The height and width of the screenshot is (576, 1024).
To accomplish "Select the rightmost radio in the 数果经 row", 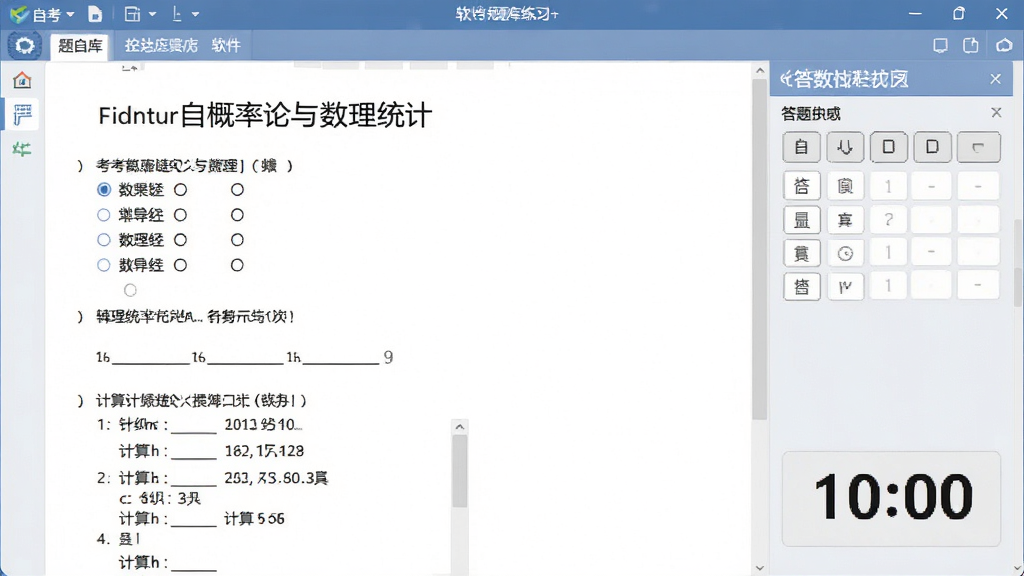I will coord(237,189).
